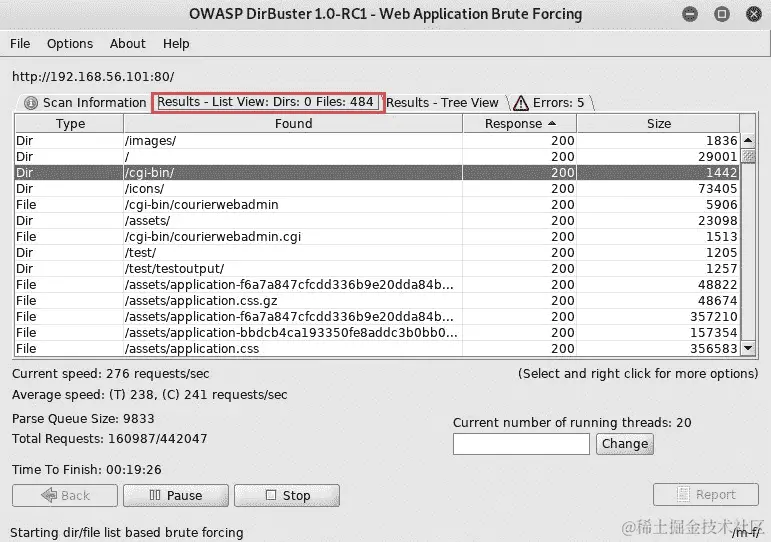Select the /test/testoutput/ row
Screen dimensions: 771x542
click(x=377, y=269)
